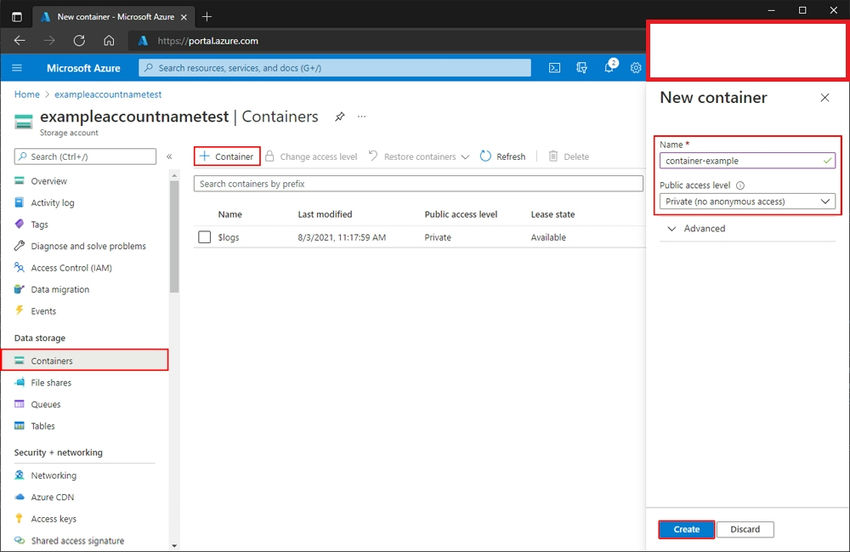Open Azure Cloud Shell icon

(x=555, y=68)
